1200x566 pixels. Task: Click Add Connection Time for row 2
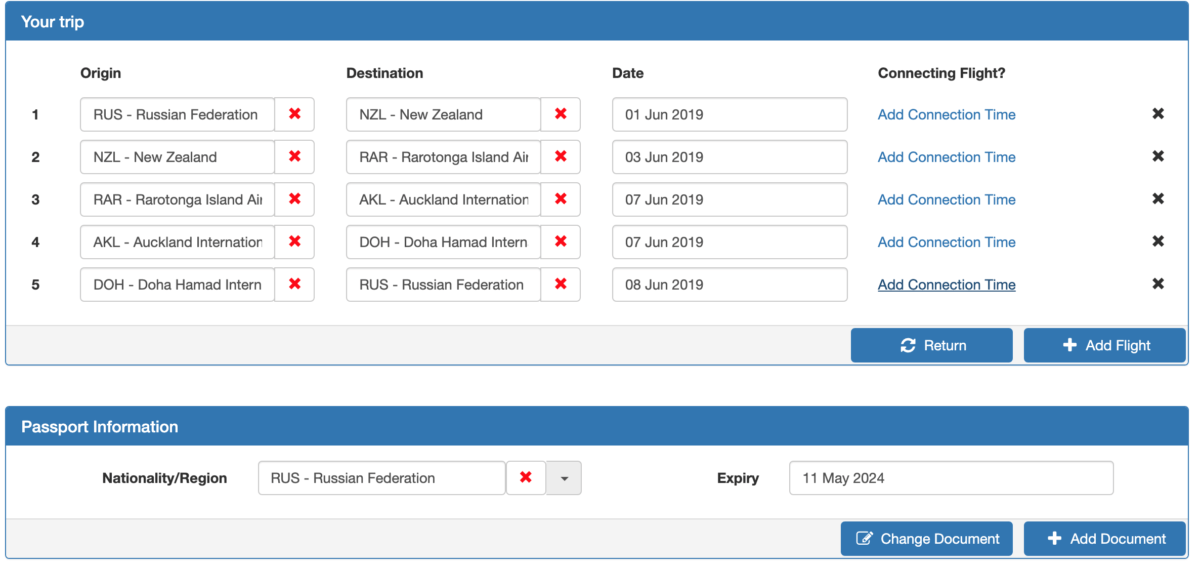pos(946,157)
